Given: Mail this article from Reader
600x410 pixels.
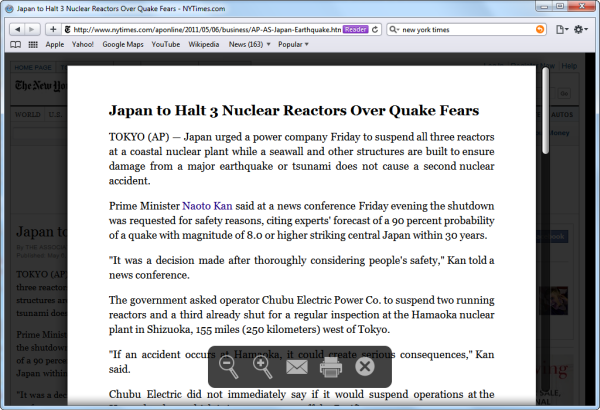Looking at the screenshot, I should (297, 367).
